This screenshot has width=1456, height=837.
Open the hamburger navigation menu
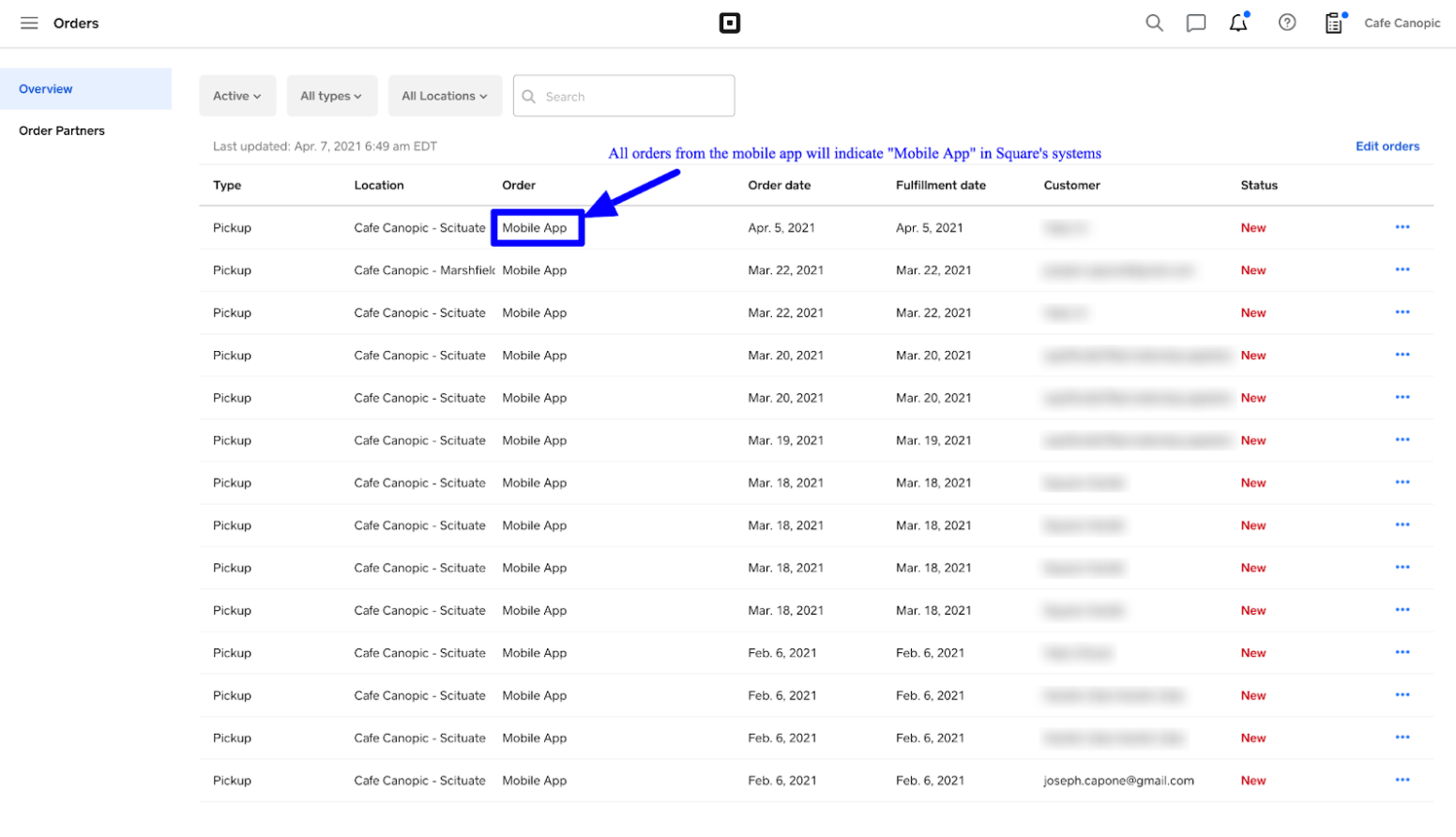coord(29,23)
